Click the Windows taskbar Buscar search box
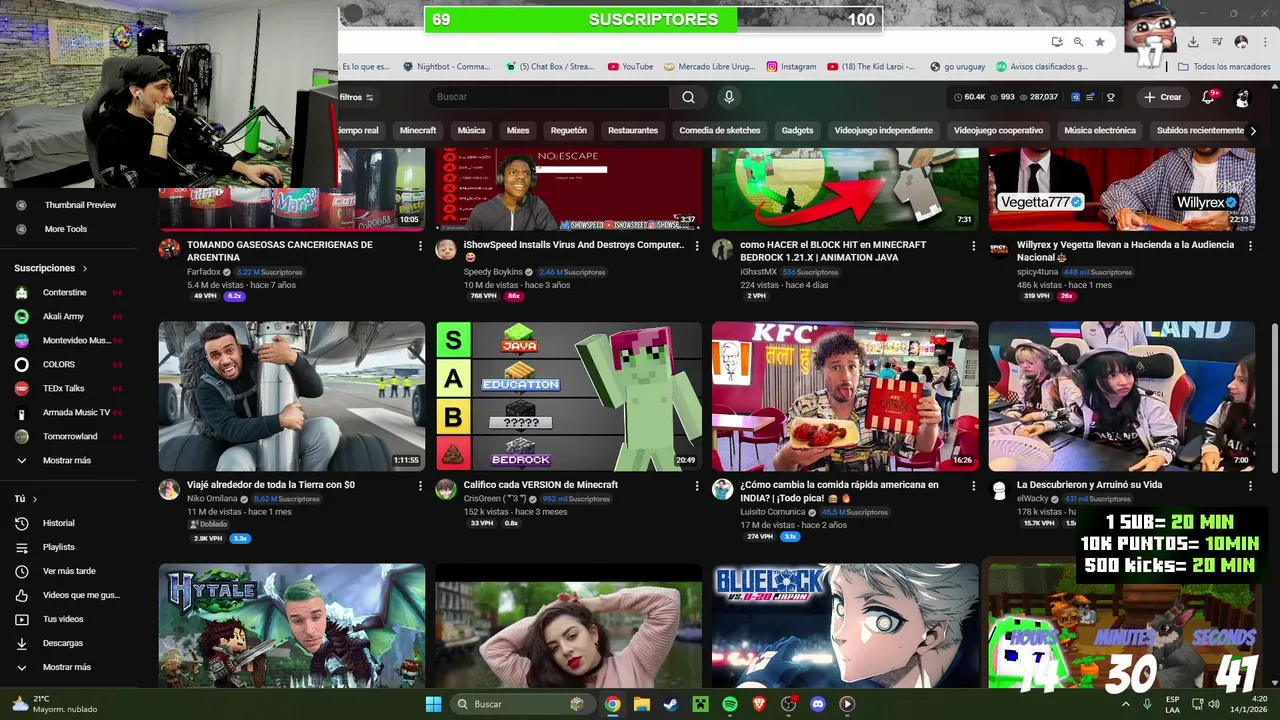Screen dimensions: 1280x720 (523, 704)
